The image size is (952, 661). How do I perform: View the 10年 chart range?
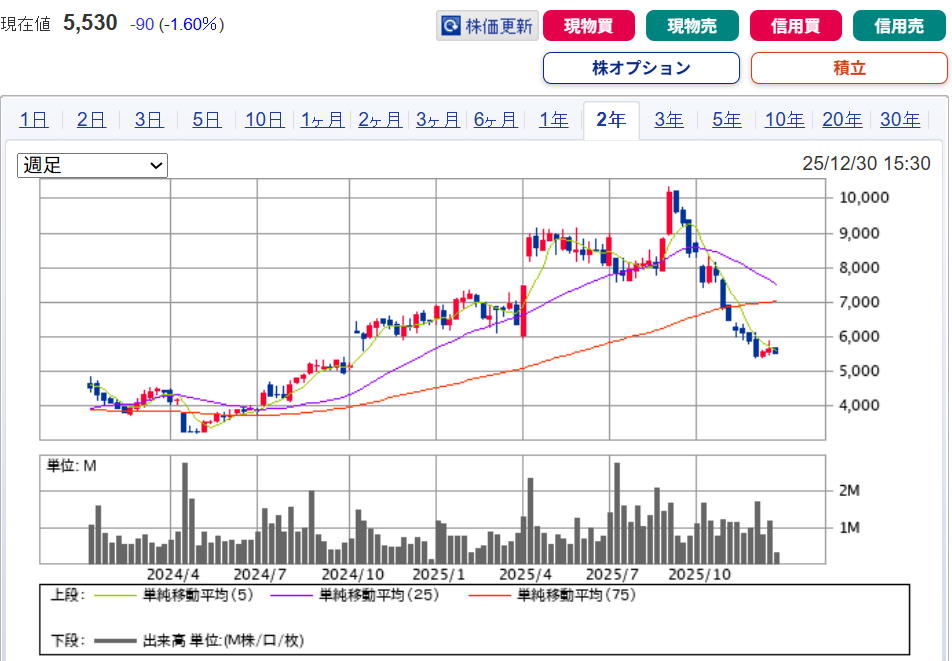[x=784, y=120]
